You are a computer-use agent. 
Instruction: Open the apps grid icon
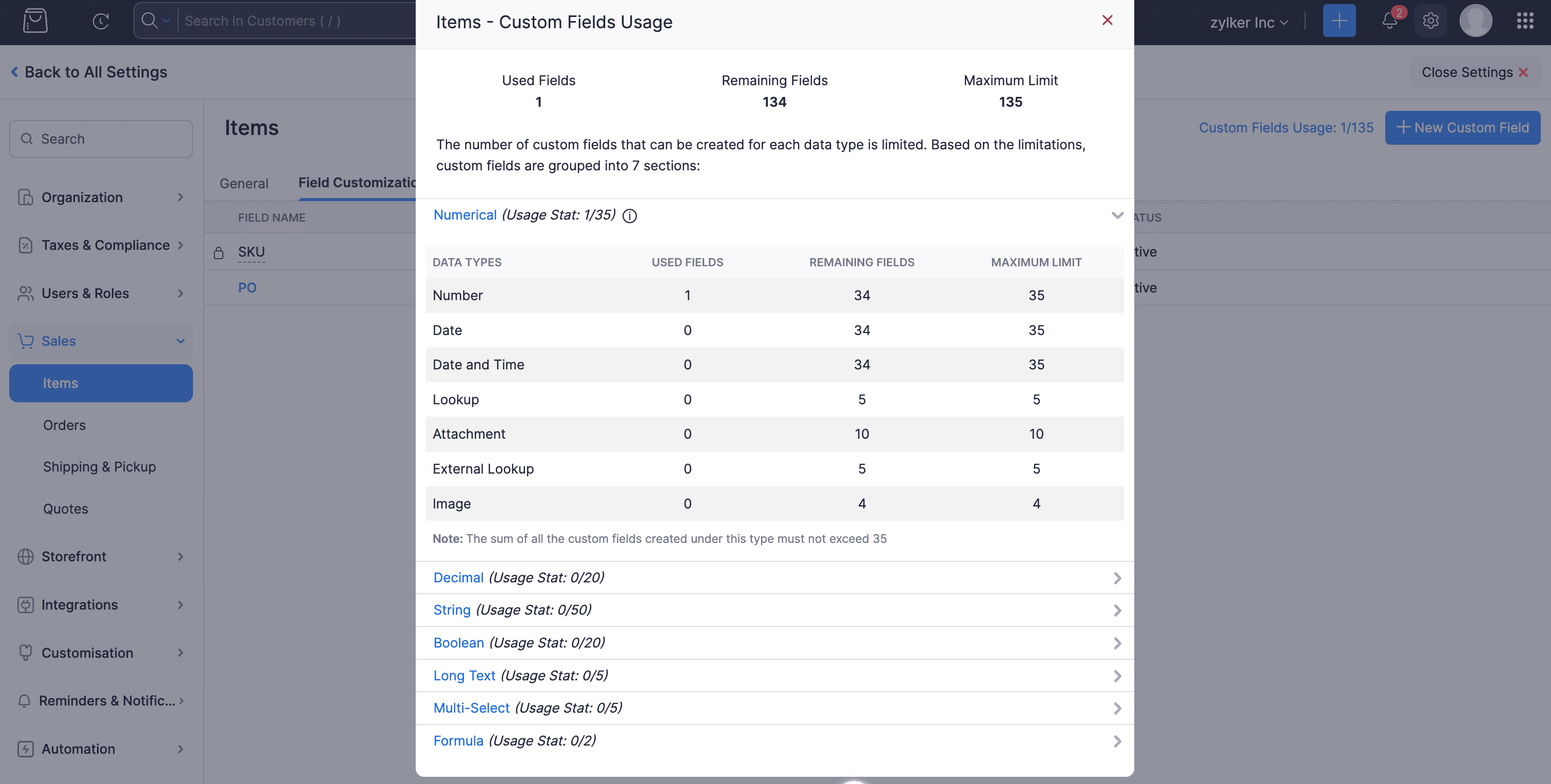[x=1525, y=20]
